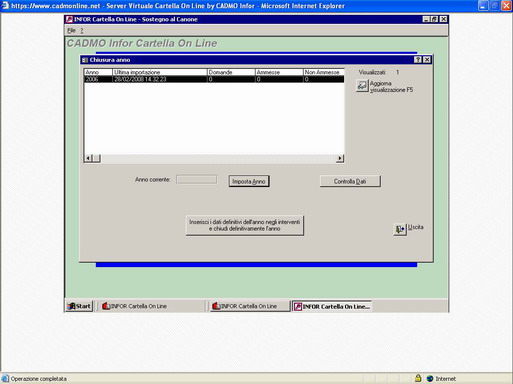Click the Aggiorna visualizzazione refresh icon
513x384 pixels.
[x=362, y=86]
